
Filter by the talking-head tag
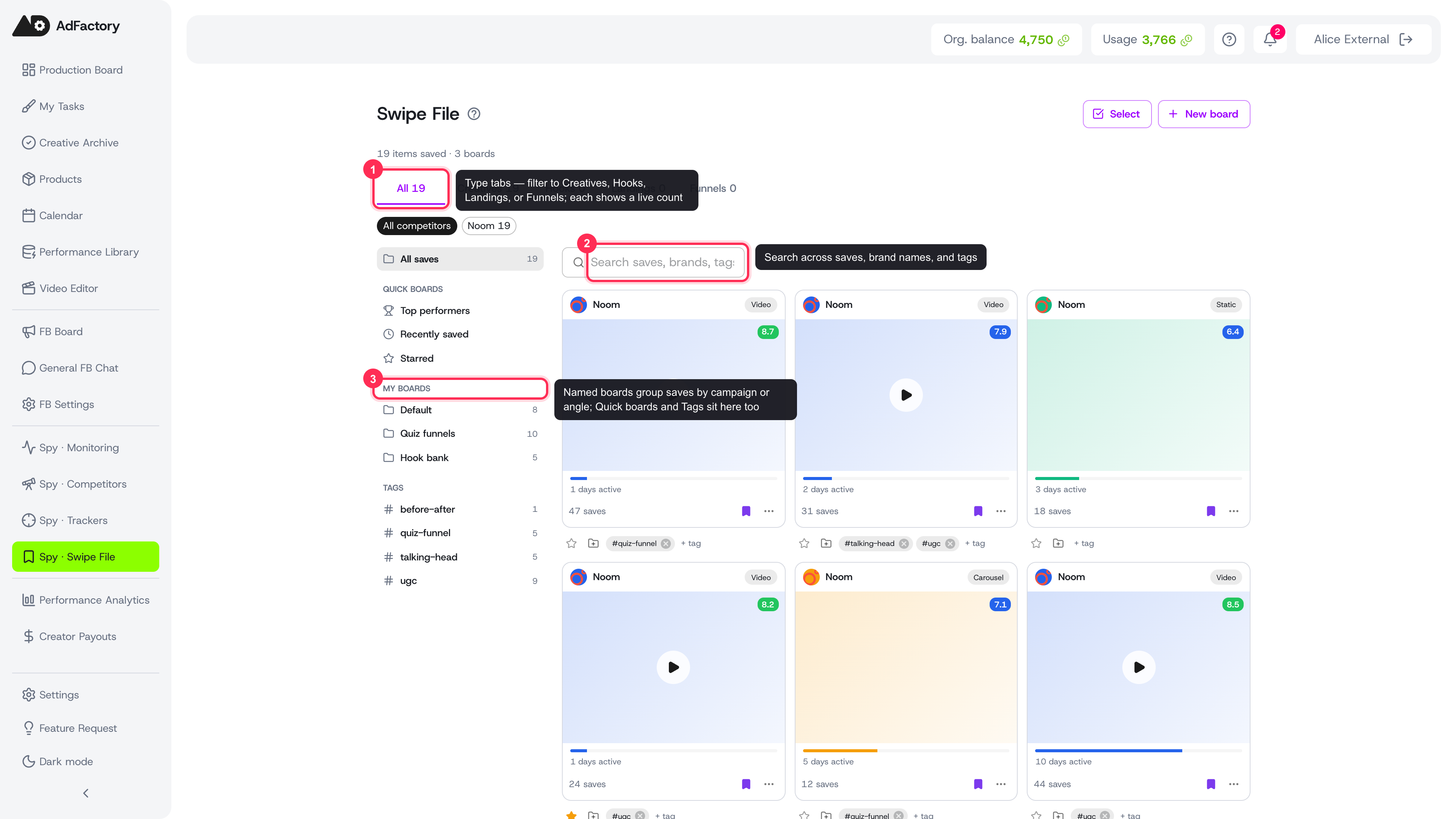point(461,557)
